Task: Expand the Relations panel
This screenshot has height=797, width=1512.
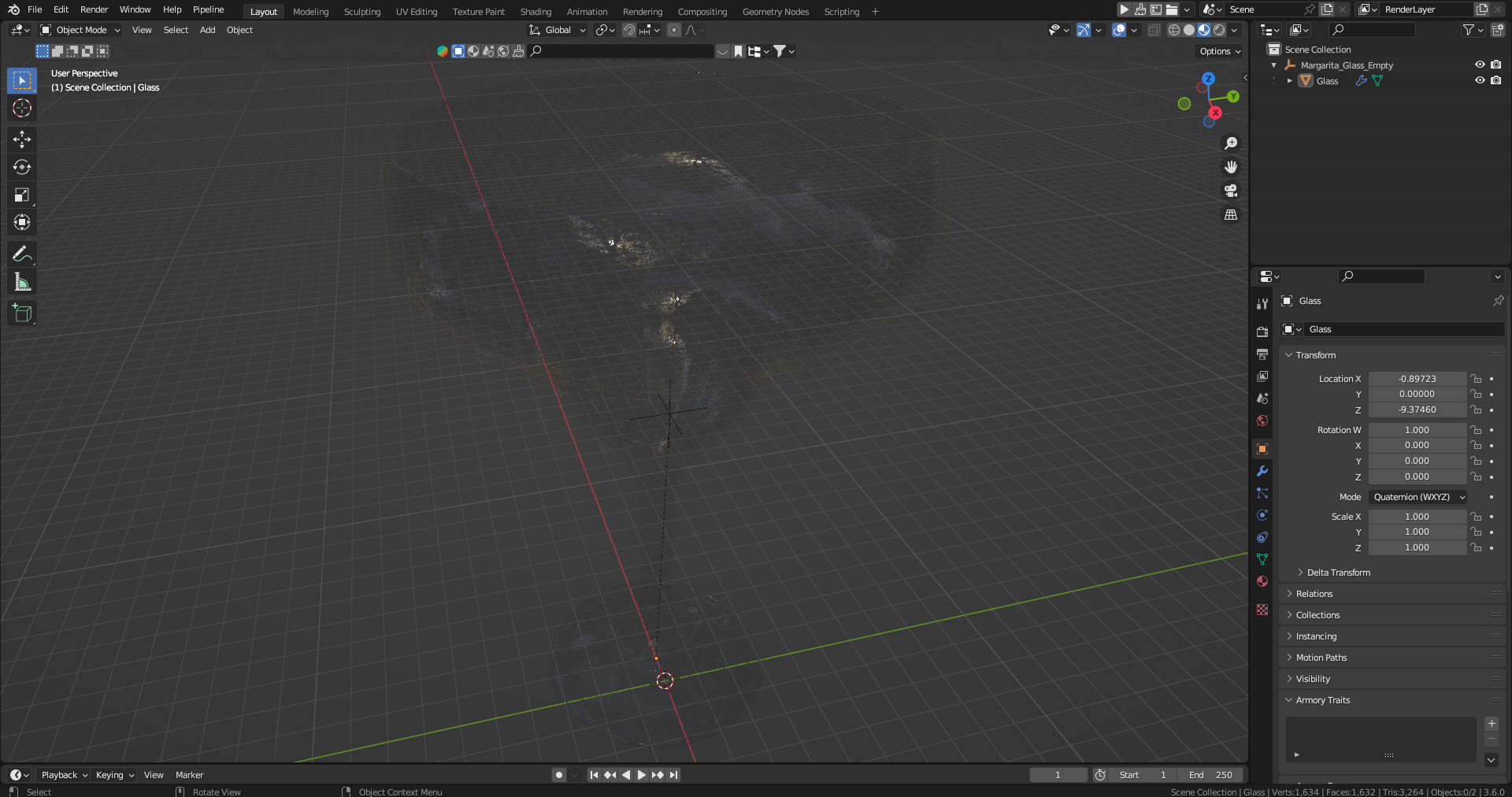Action: click(1289, 594)
